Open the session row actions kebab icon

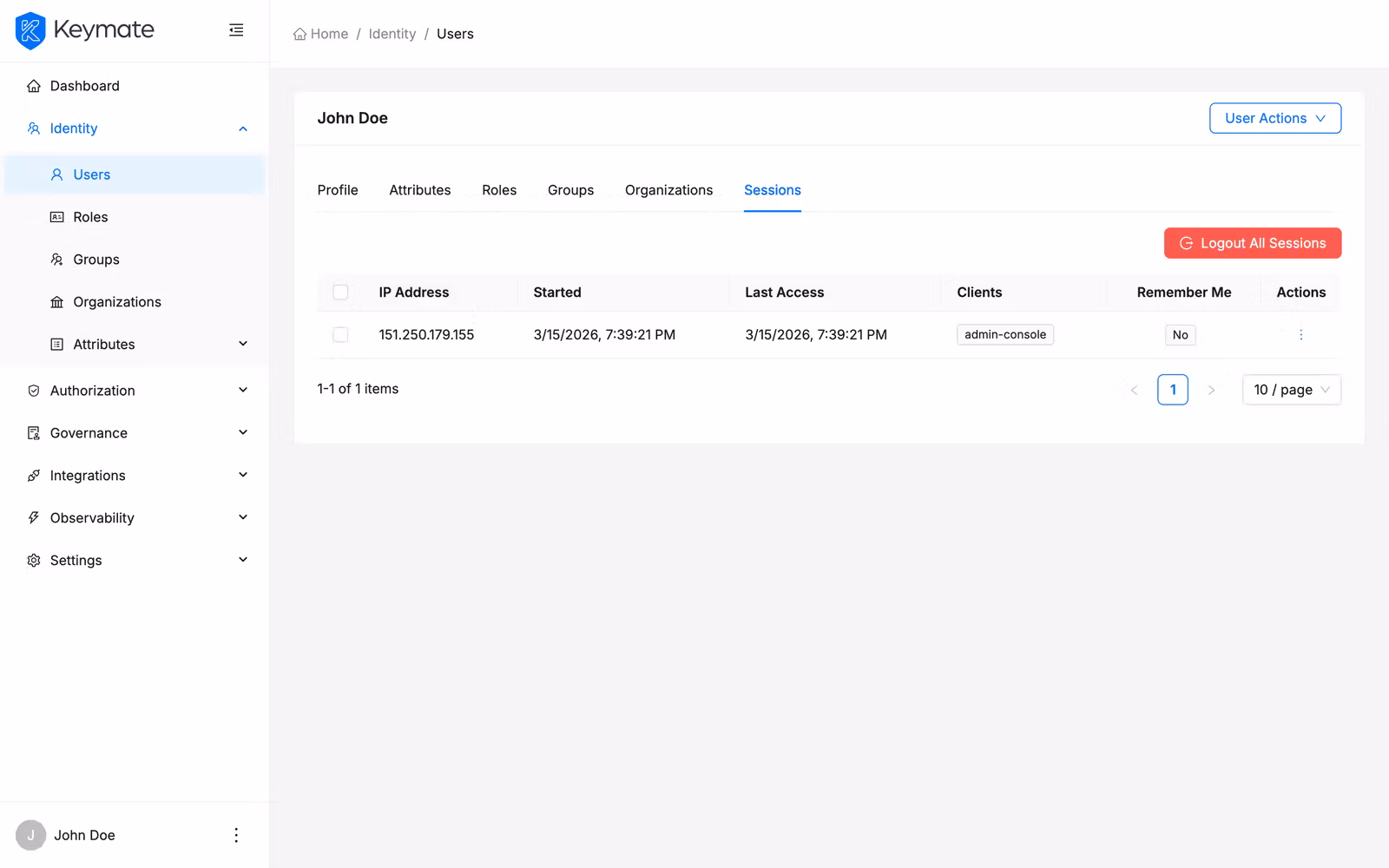[1300, 334]
